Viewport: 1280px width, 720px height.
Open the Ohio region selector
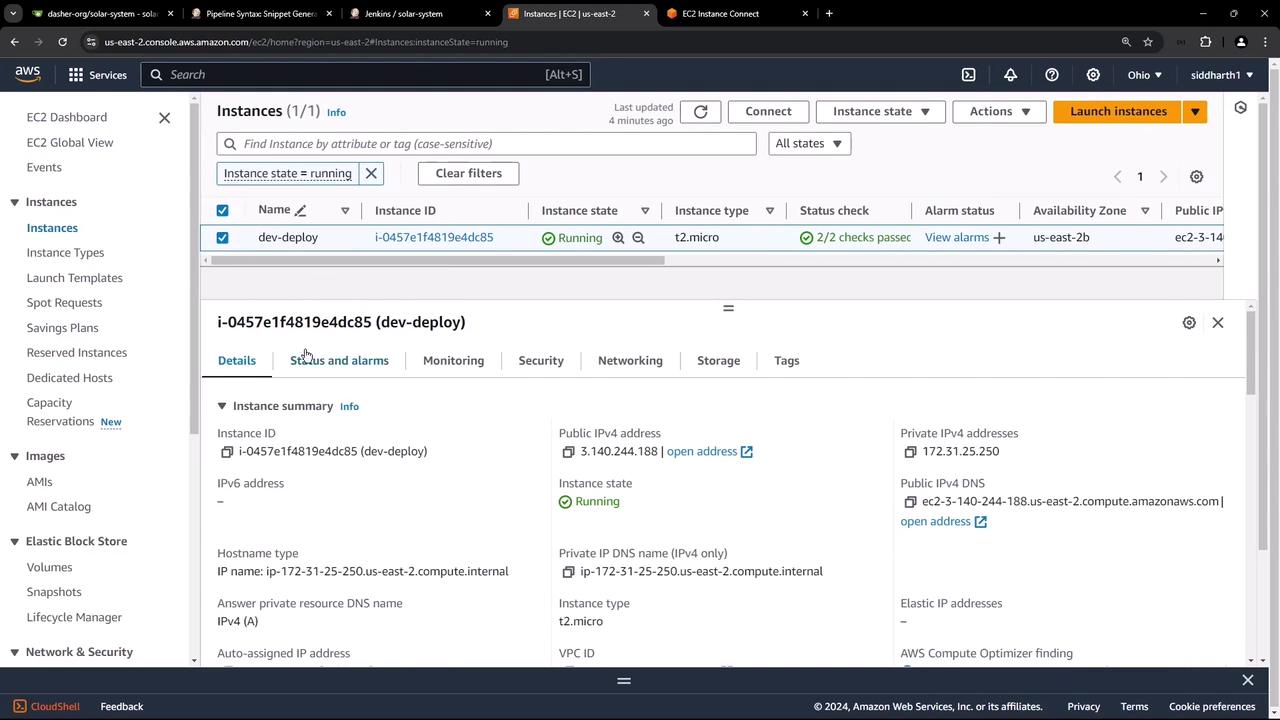(1145, 75)
